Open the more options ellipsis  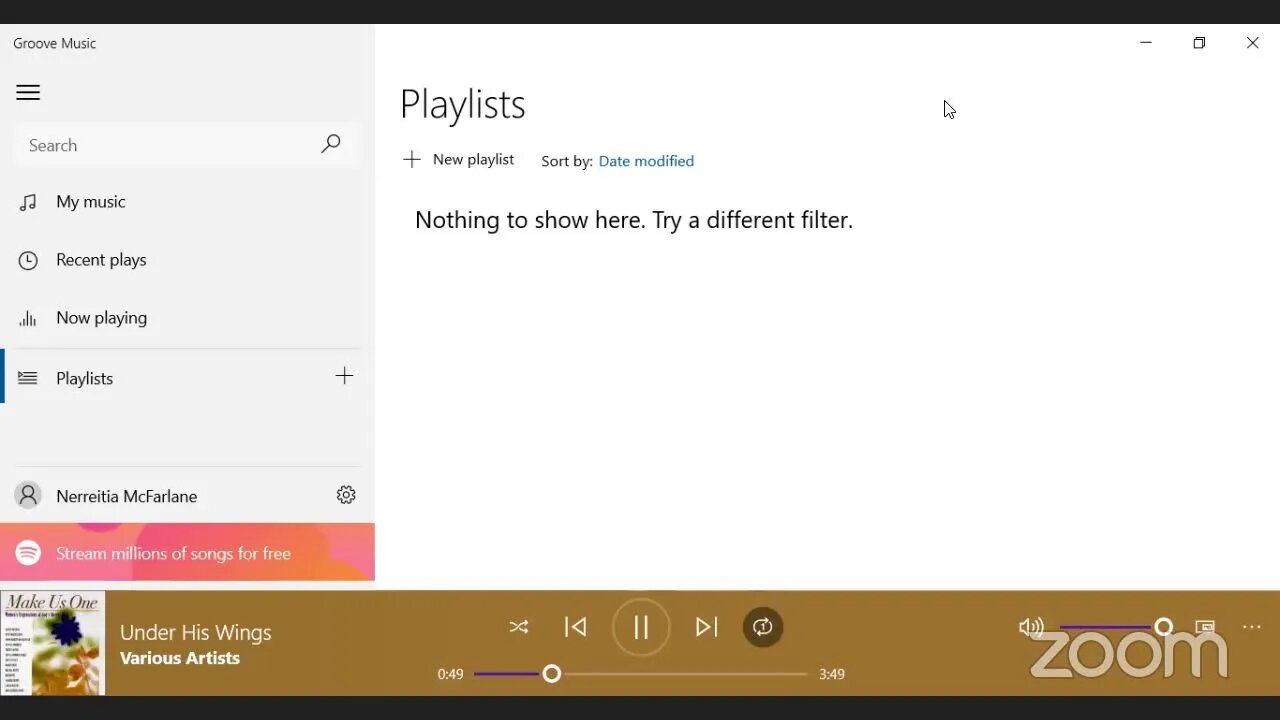(1252, 627)
